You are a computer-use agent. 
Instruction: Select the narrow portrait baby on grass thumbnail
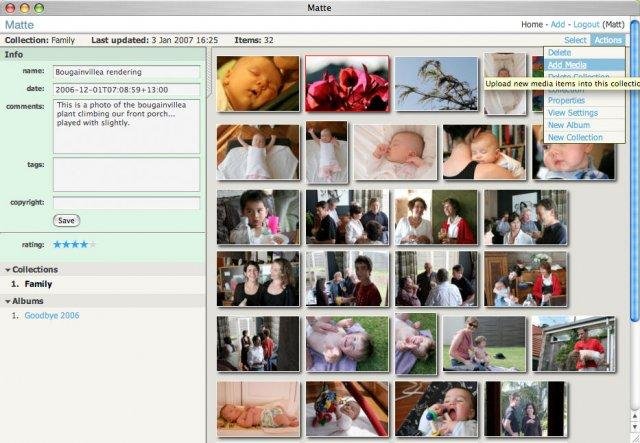tap(416, 344)
